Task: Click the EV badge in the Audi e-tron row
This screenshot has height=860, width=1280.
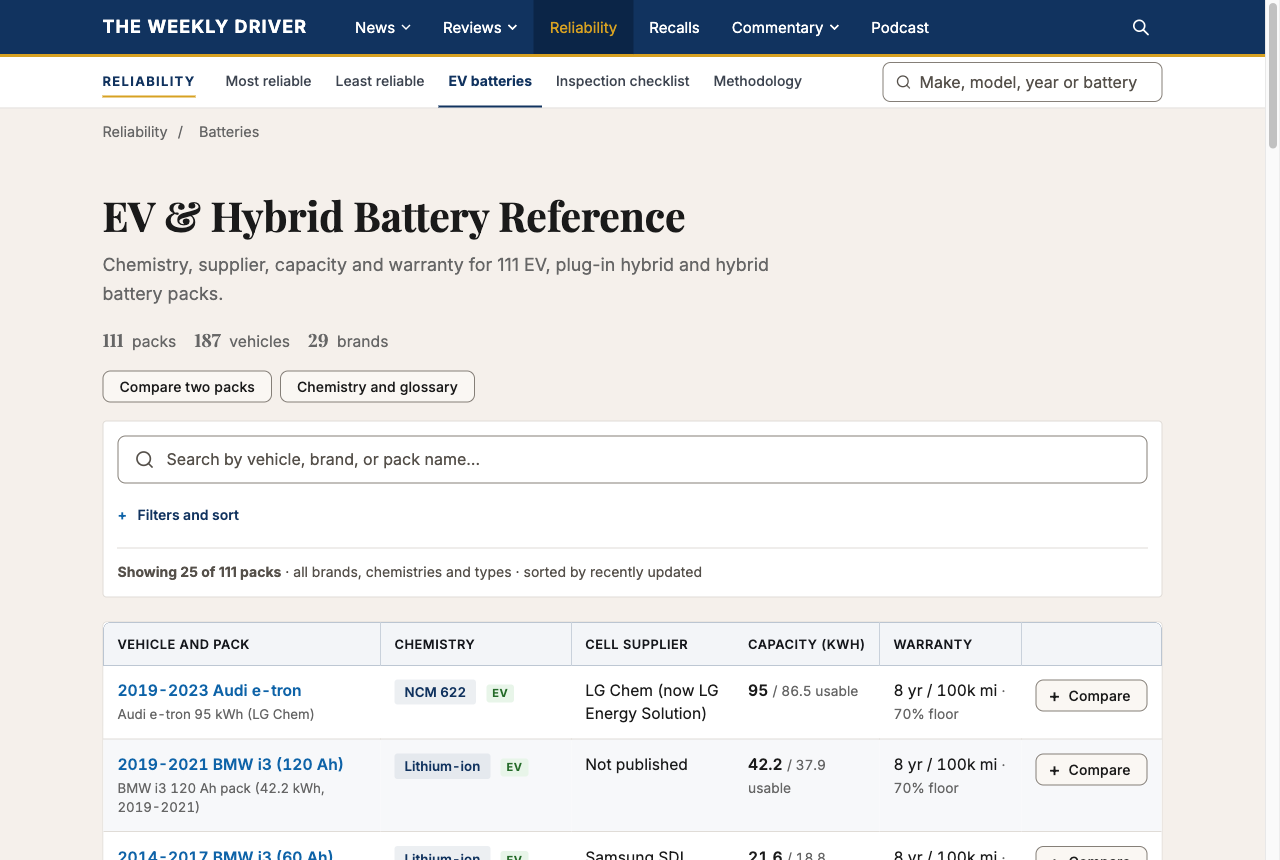Action: tap(500, 693)
